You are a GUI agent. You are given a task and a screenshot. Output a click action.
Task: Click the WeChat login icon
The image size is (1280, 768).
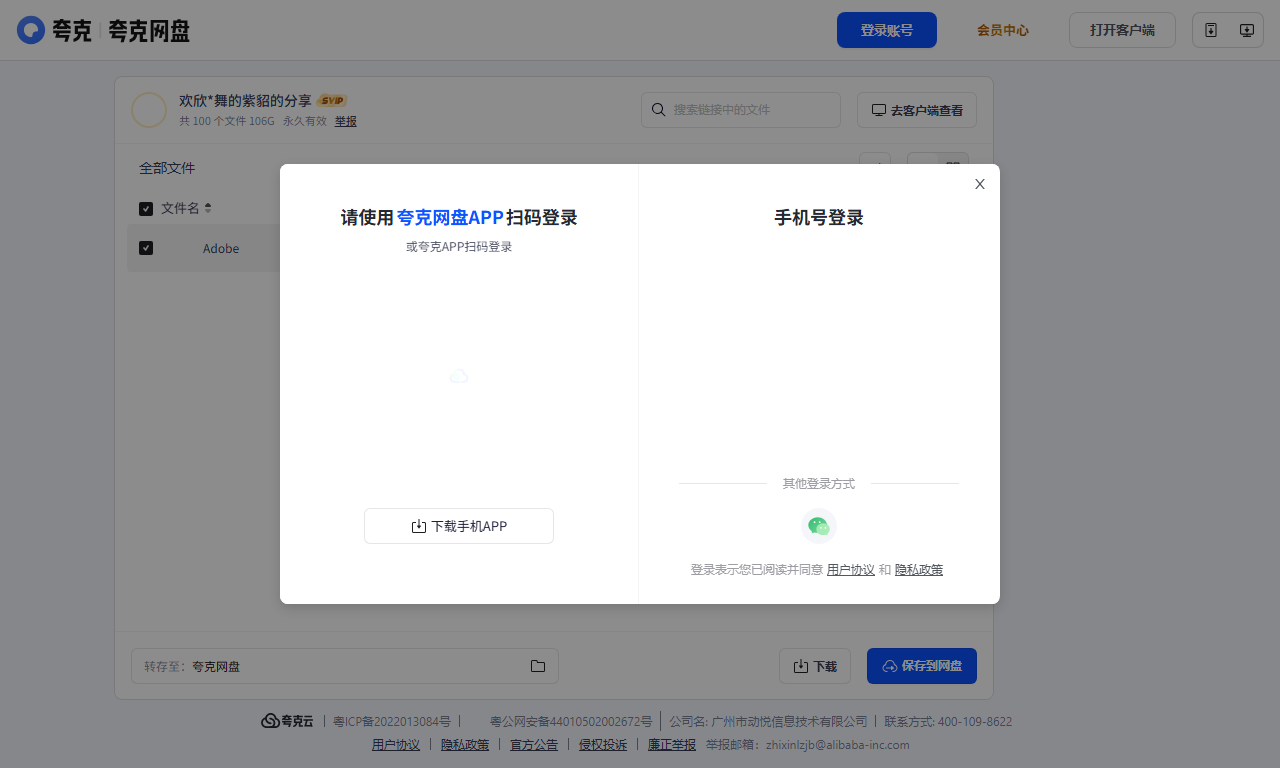tap(819, 526)
